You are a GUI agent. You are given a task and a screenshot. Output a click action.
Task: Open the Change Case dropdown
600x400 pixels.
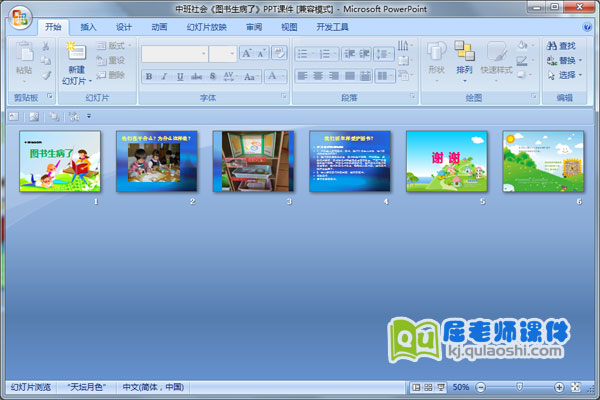point(251,77)
